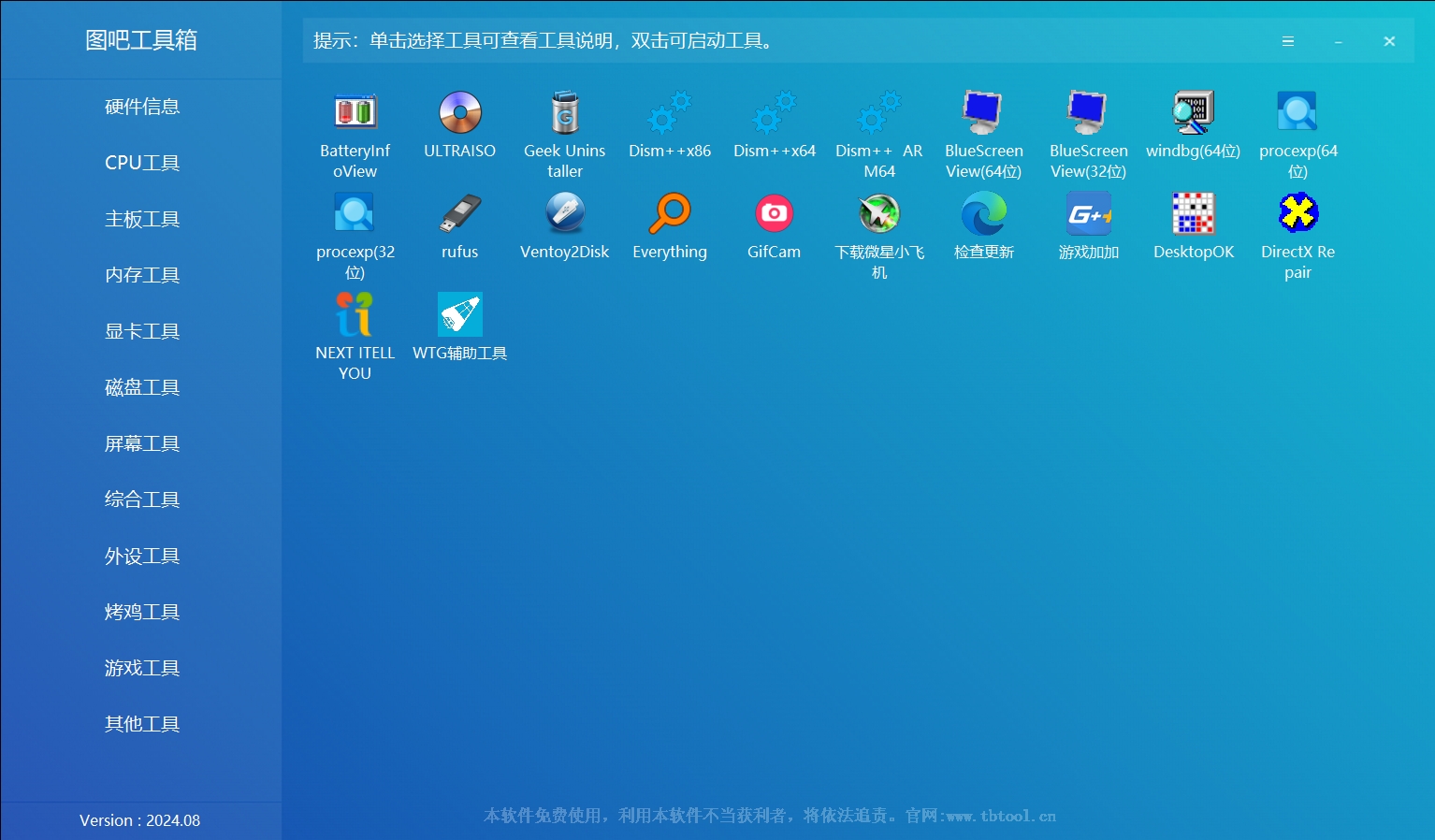Screen dimensions: 1435x840
Task: Select the procexp(32位) magnifier icon
Action: click(x=355, y=213)
